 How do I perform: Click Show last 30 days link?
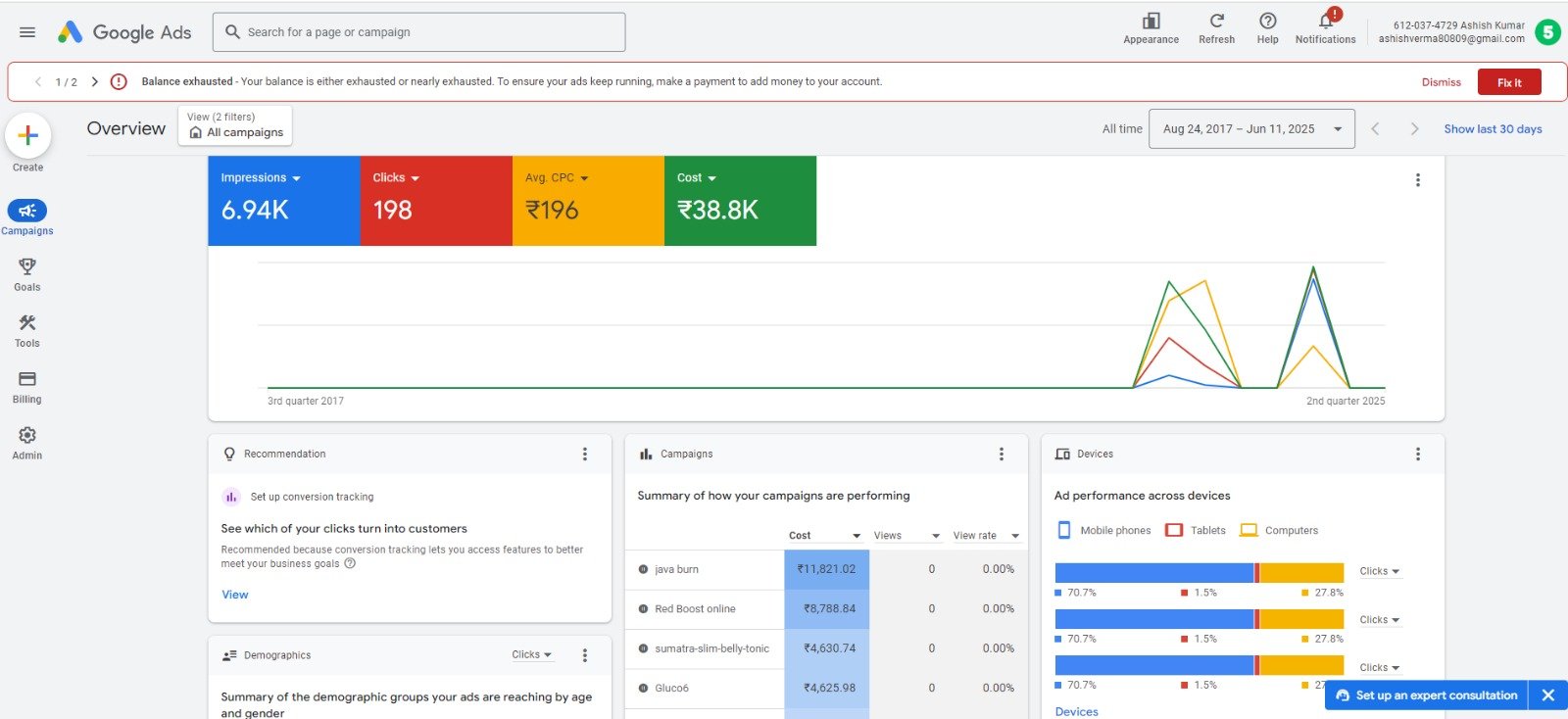point(1493,129)
